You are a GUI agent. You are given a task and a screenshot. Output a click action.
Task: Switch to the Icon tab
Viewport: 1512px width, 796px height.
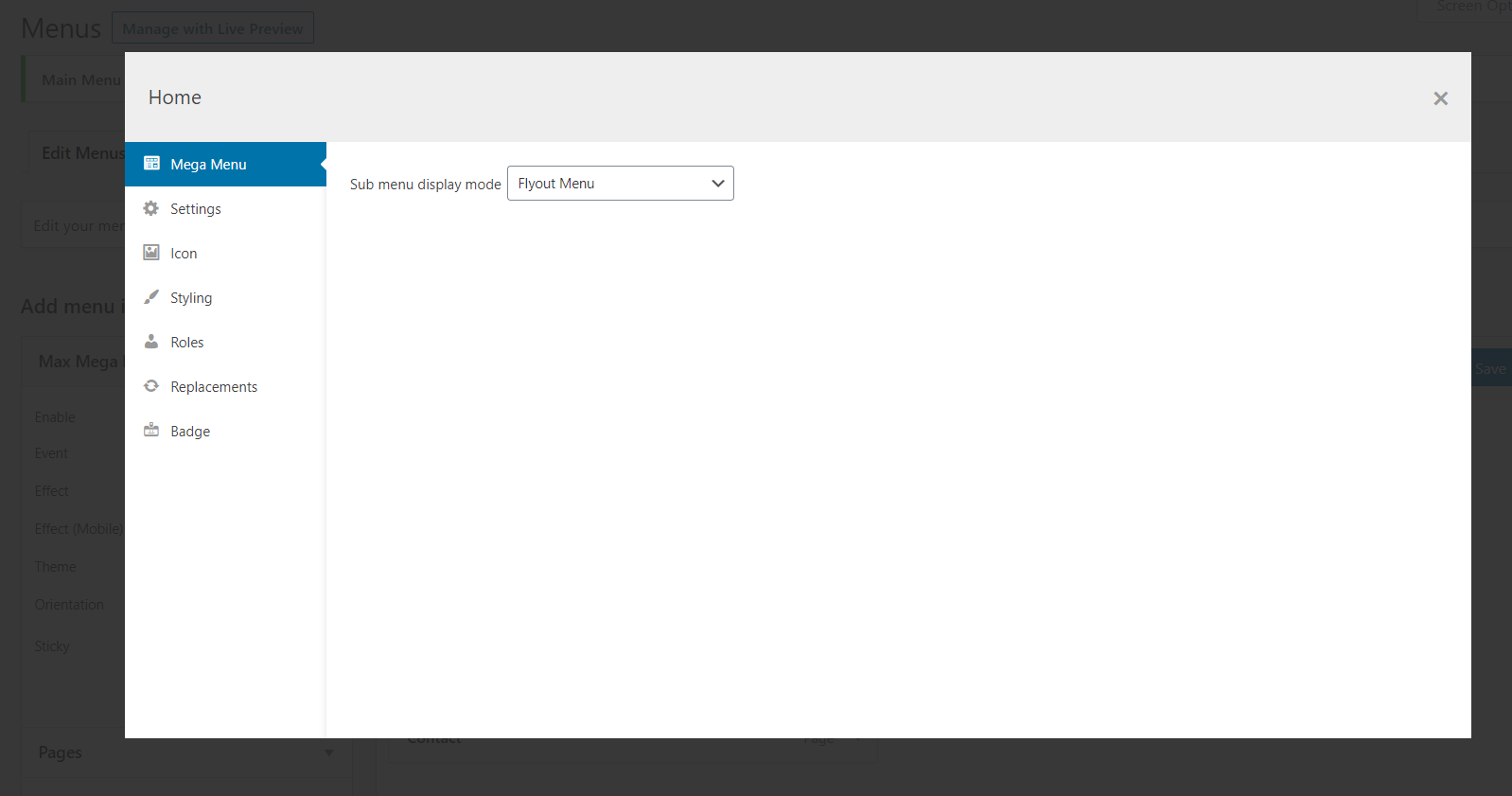pyautogui.click(x=225, y=254)
